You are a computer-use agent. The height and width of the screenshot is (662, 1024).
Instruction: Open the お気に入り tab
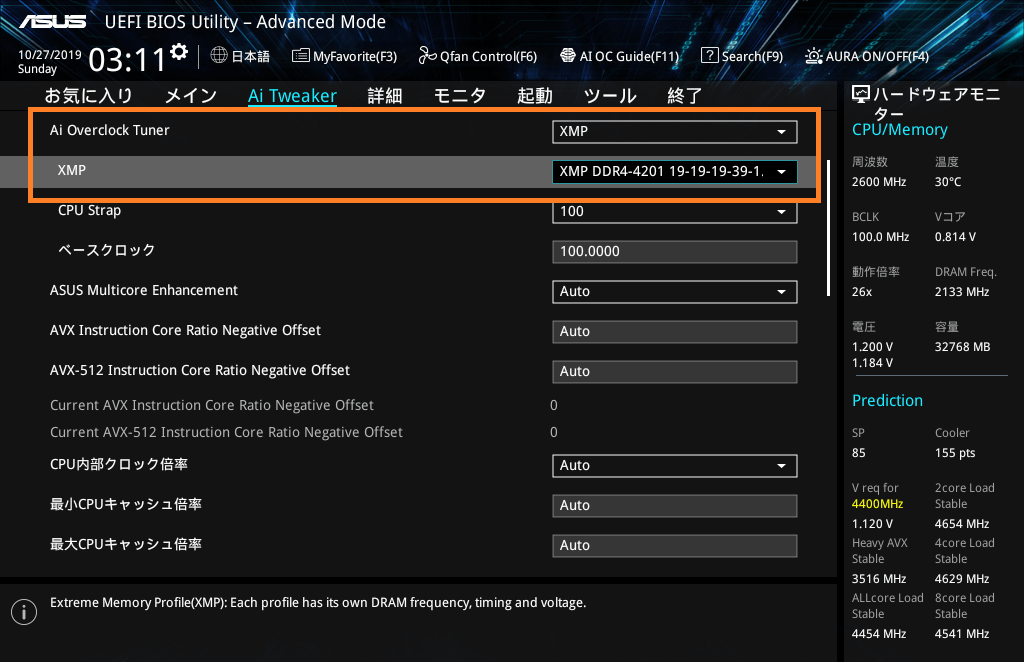coord(88,95)
